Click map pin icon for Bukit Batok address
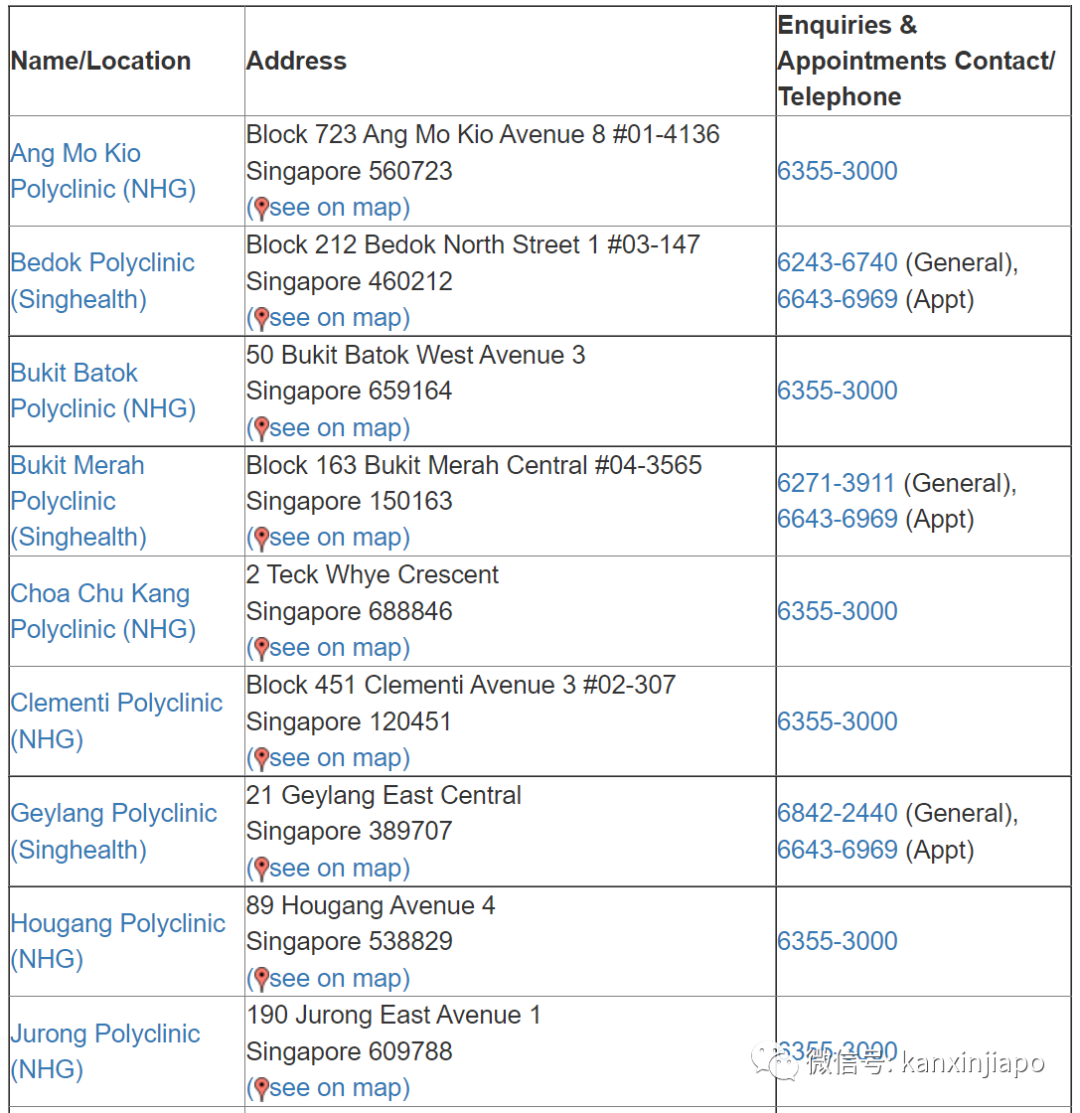 point(261,428)
